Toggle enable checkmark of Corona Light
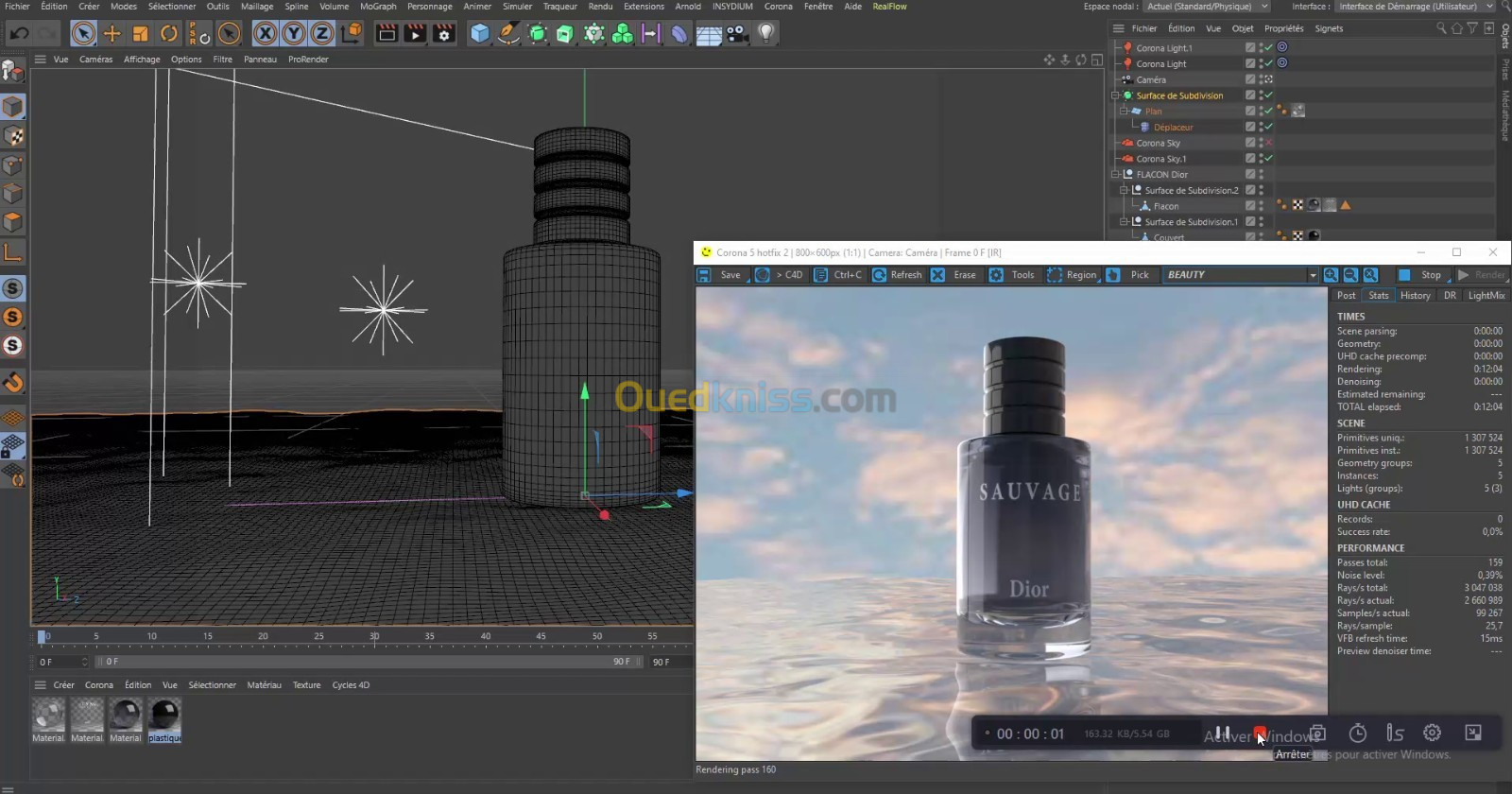Viewport: 1512px width, 794px height. [1269, 63]
